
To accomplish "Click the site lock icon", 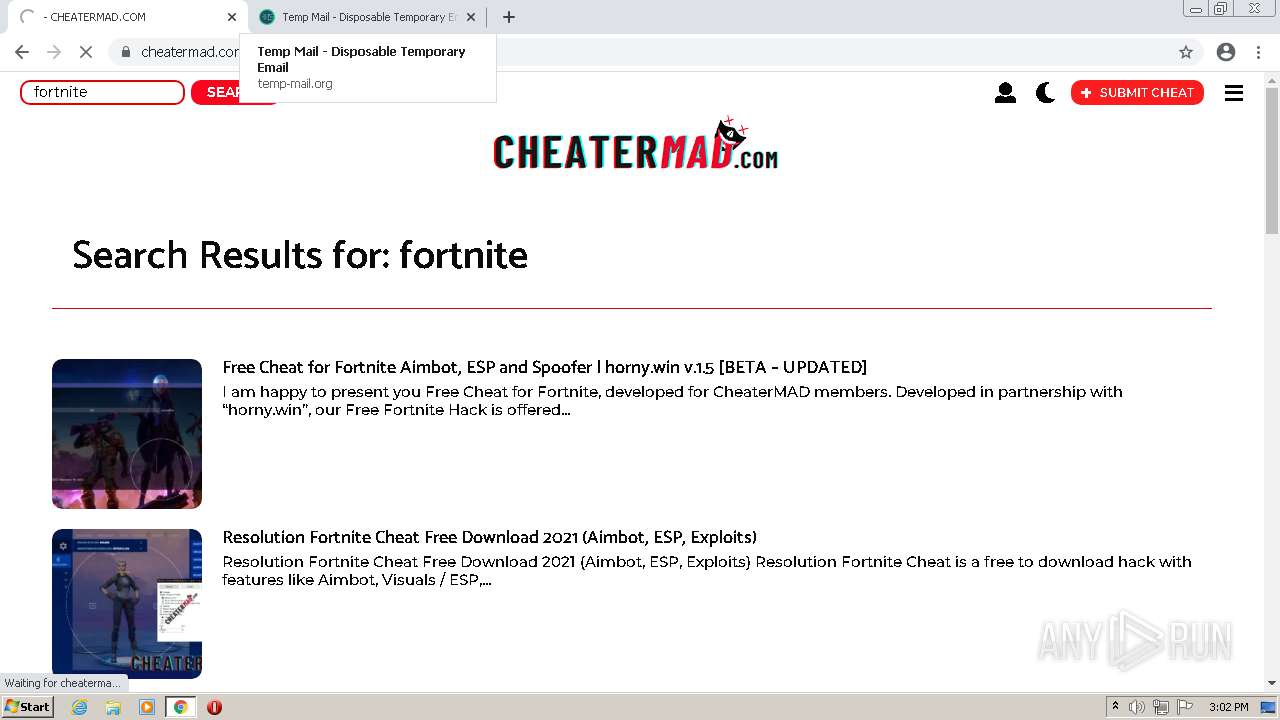I will tap(126, 52).
